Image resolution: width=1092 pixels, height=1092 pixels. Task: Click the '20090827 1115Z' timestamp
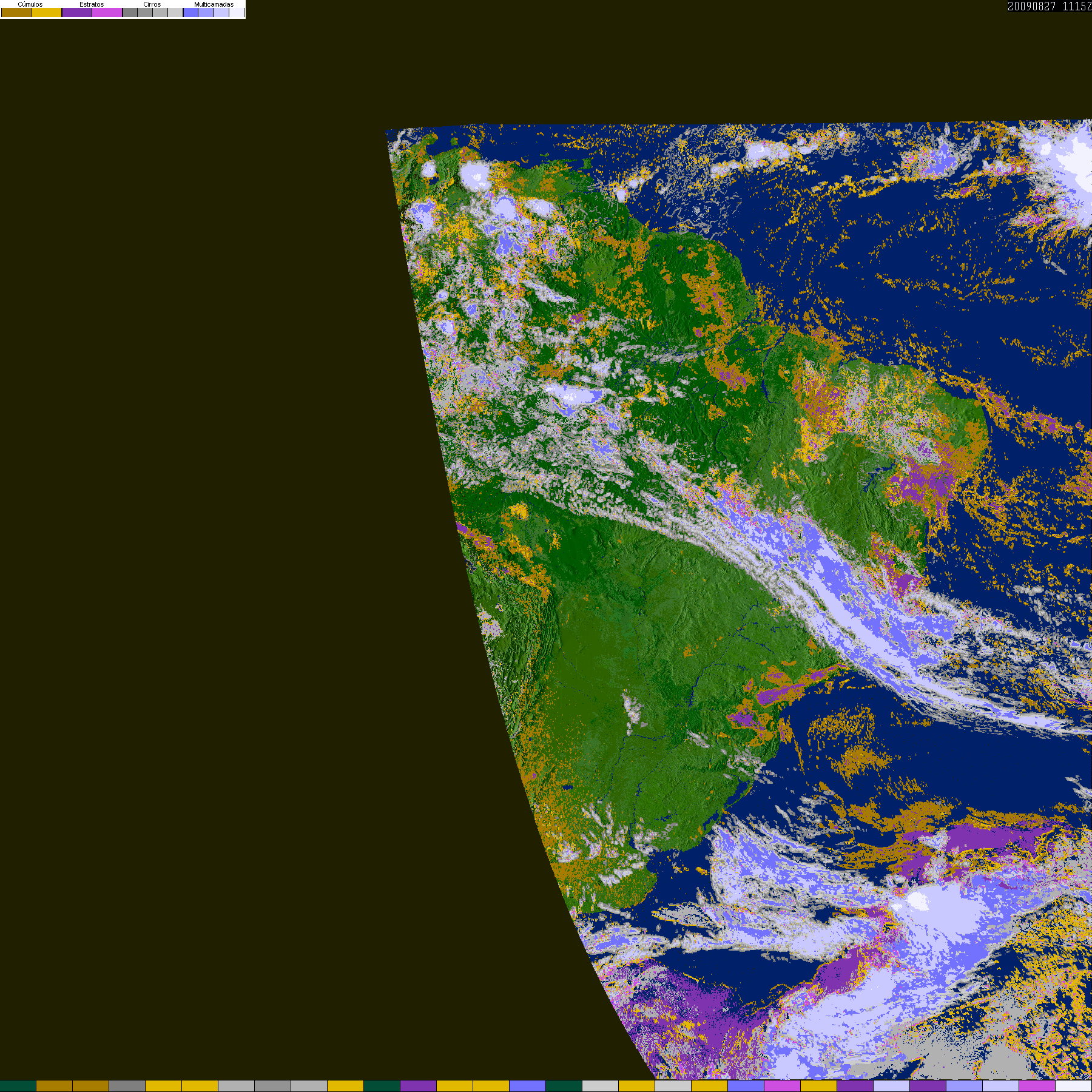click(1050, 6)
